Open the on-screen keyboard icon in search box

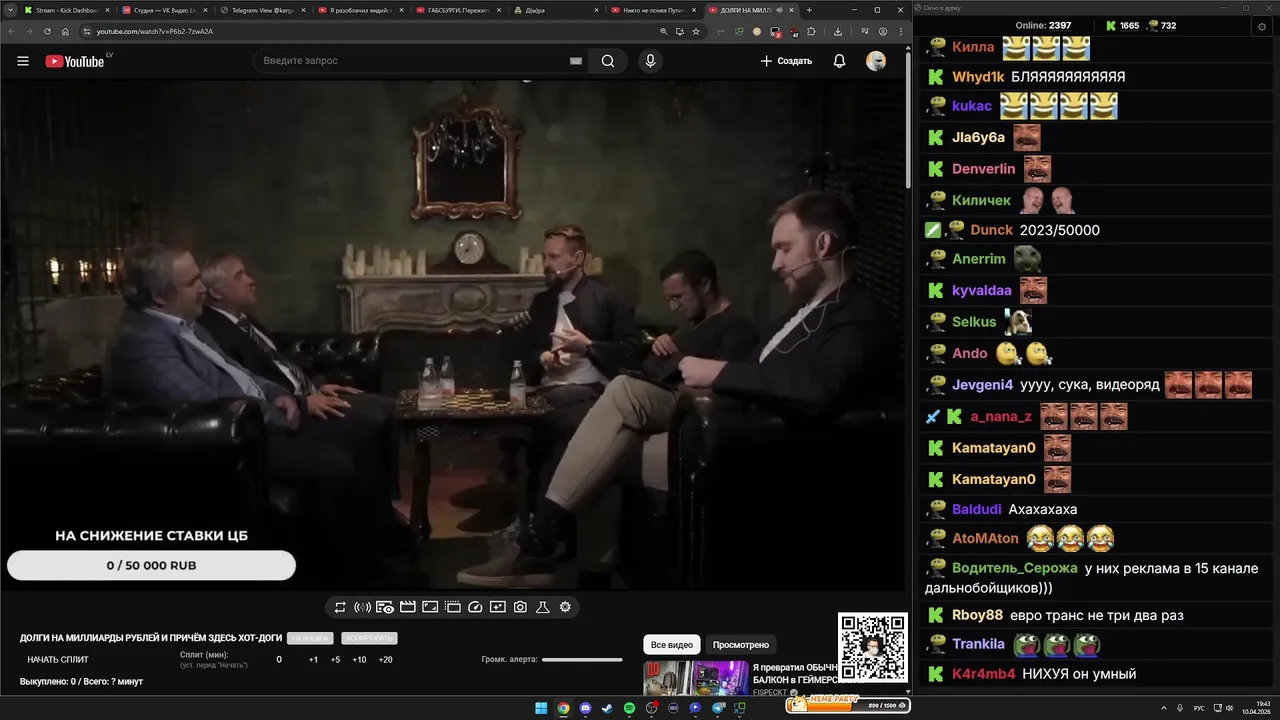575,61
